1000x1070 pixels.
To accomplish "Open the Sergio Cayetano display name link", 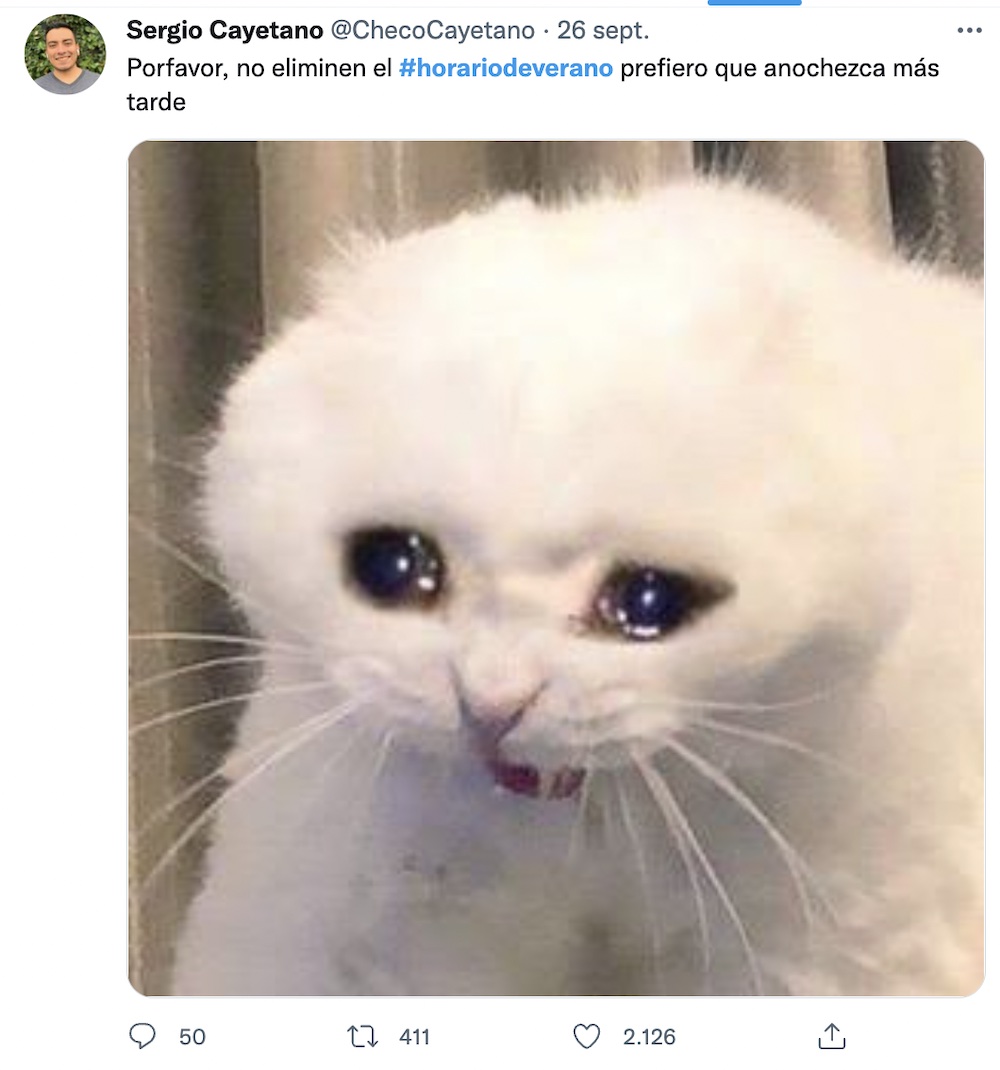I will (225, 31).
